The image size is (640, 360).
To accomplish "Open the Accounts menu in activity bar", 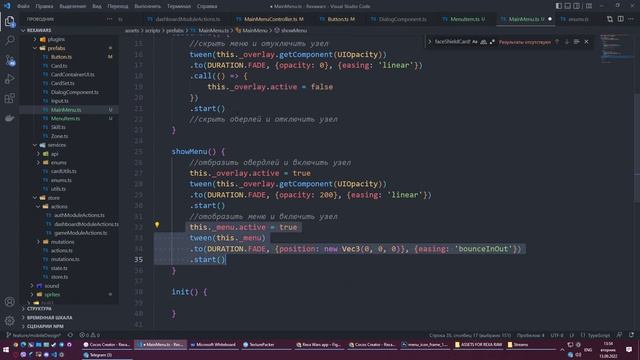I will coord(10,302).
